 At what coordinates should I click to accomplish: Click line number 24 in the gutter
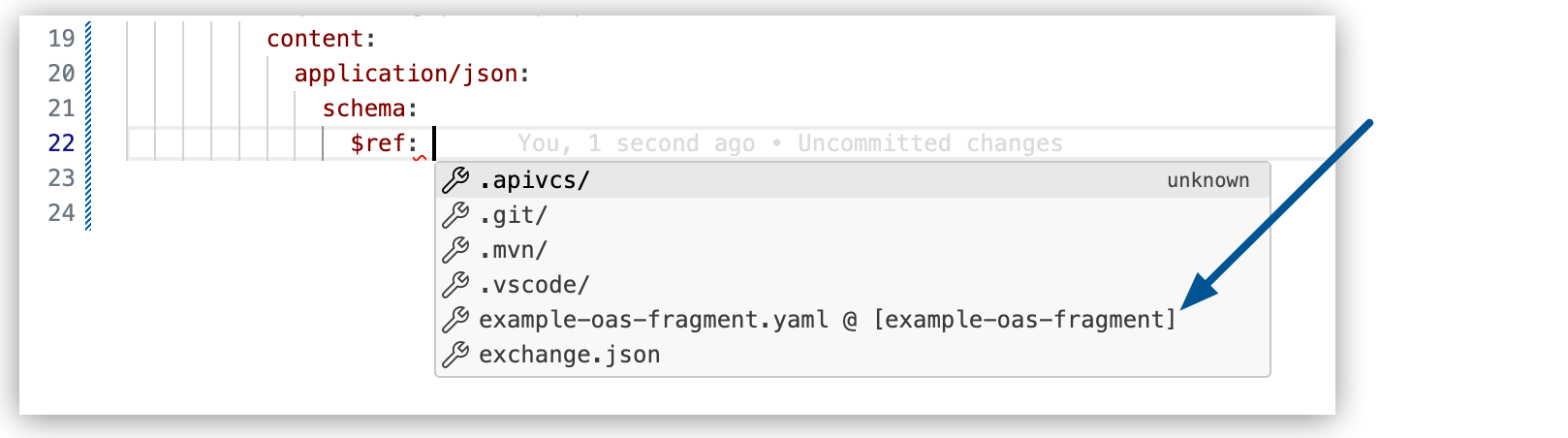61,213
